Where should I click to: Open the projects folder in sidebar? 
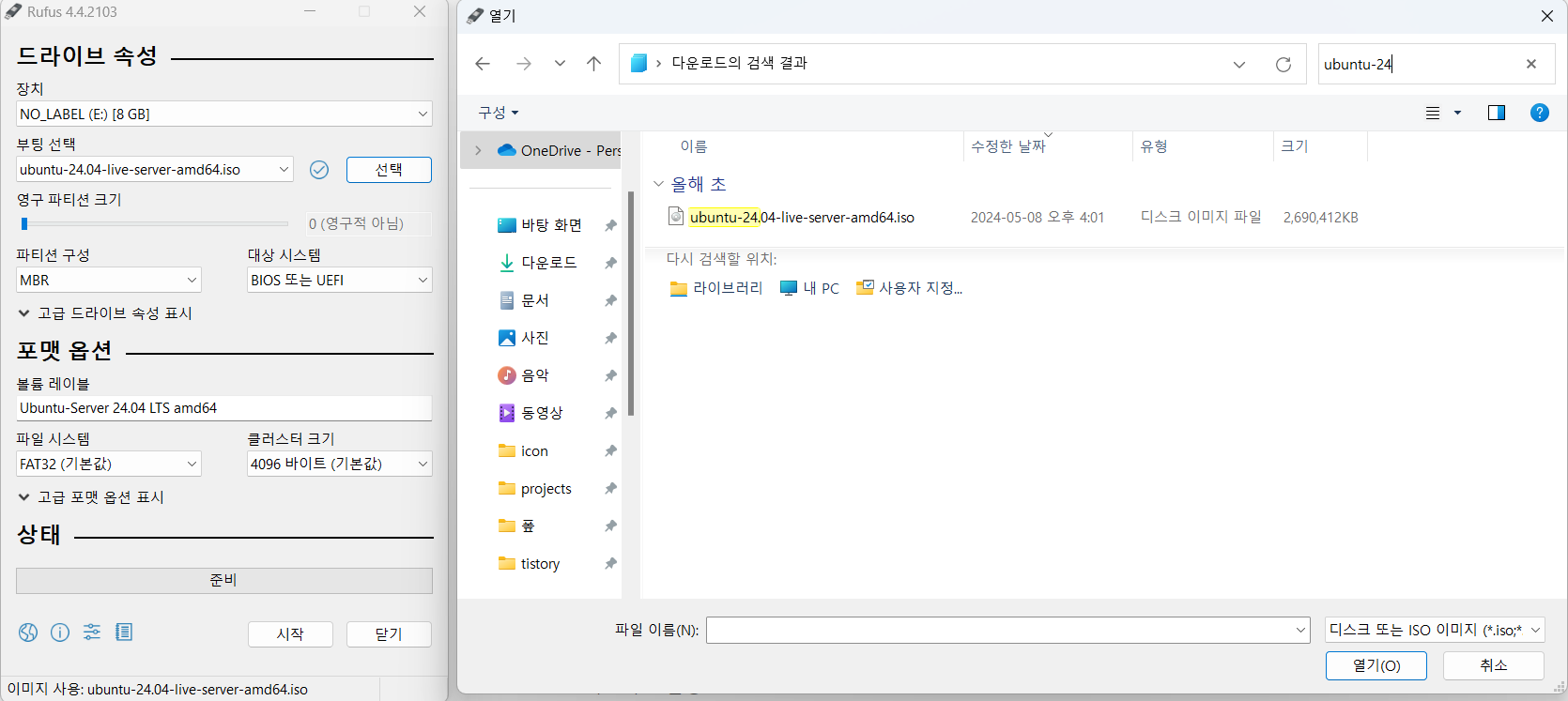coord(535,489)
